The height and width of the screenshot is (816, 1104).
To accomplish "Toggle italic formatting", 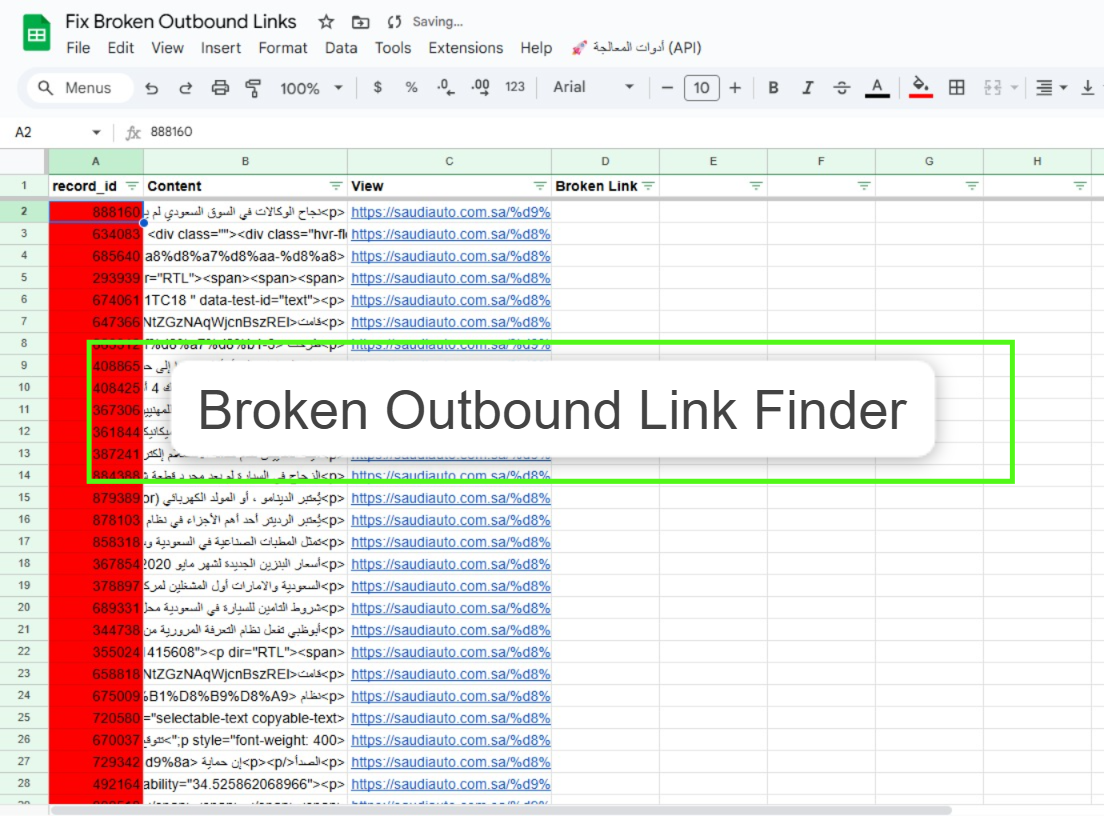I will [807, 88].
